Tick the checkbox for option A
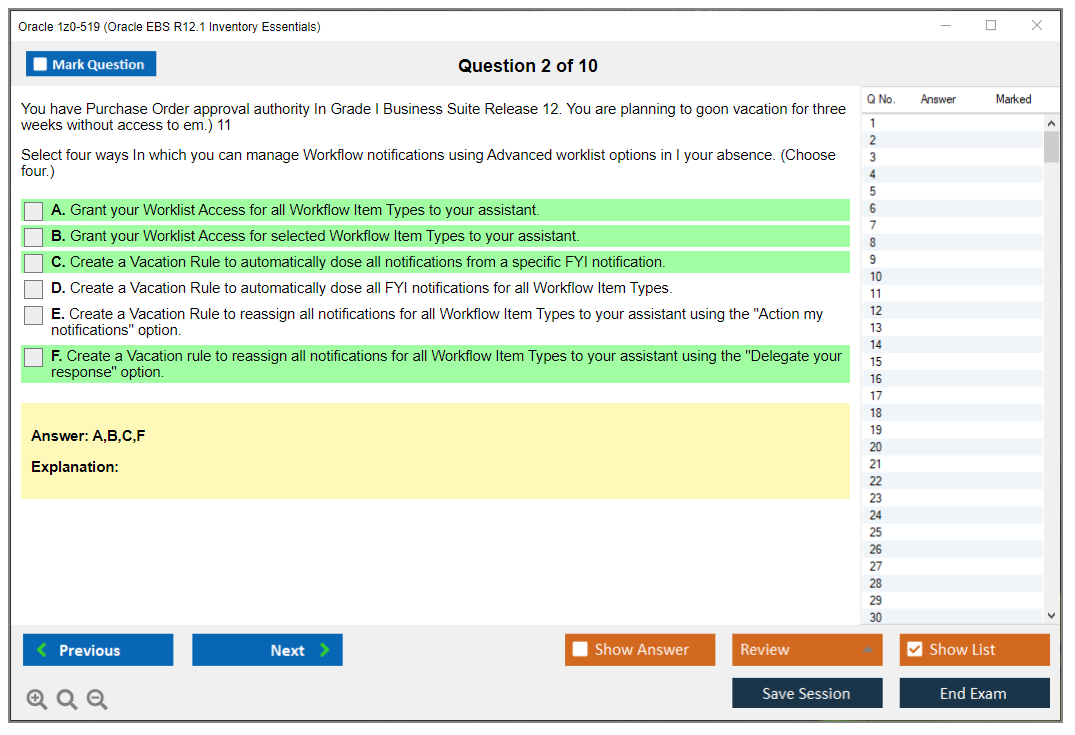Viewport: 1075px width, 735px height. pos(33,211)
